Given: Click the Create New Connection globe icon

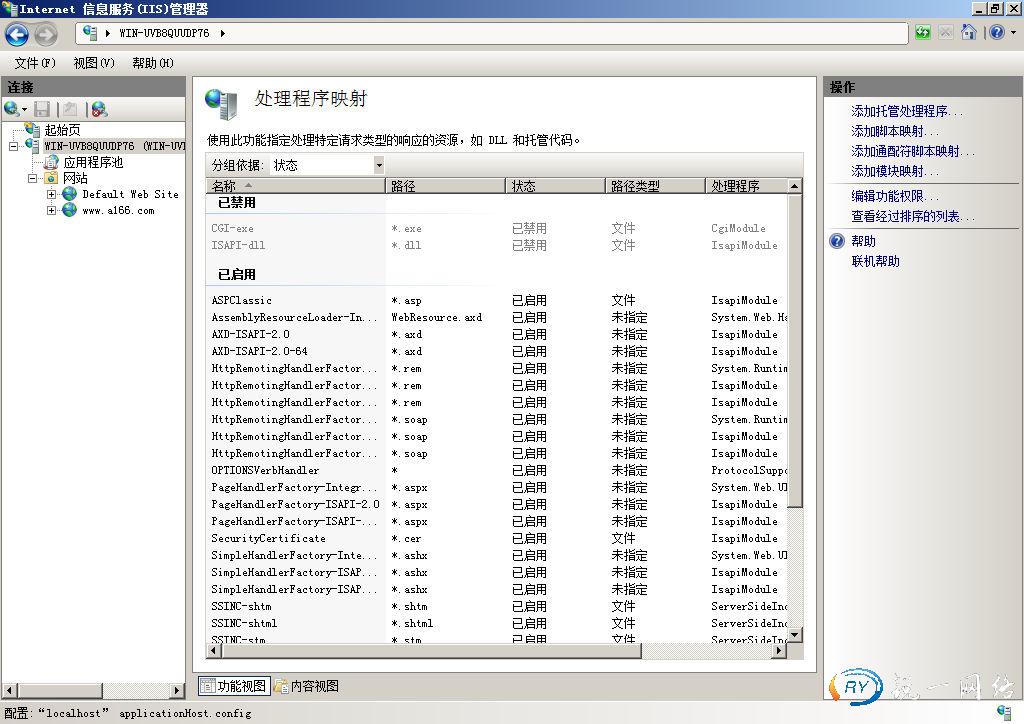Looking at the screenshot, I should [12, 109].
